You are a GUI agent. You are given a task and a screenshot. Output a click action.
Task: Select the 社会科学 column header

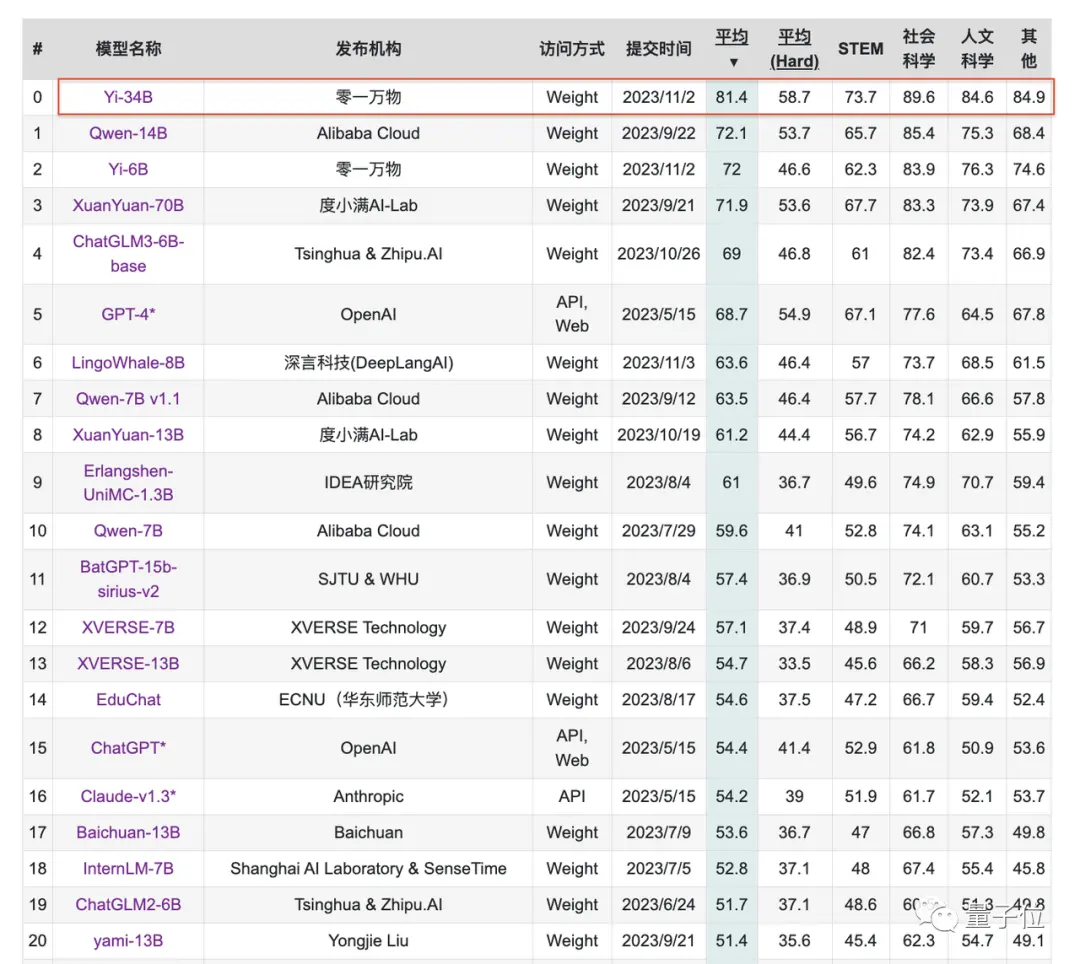(919, 49)
